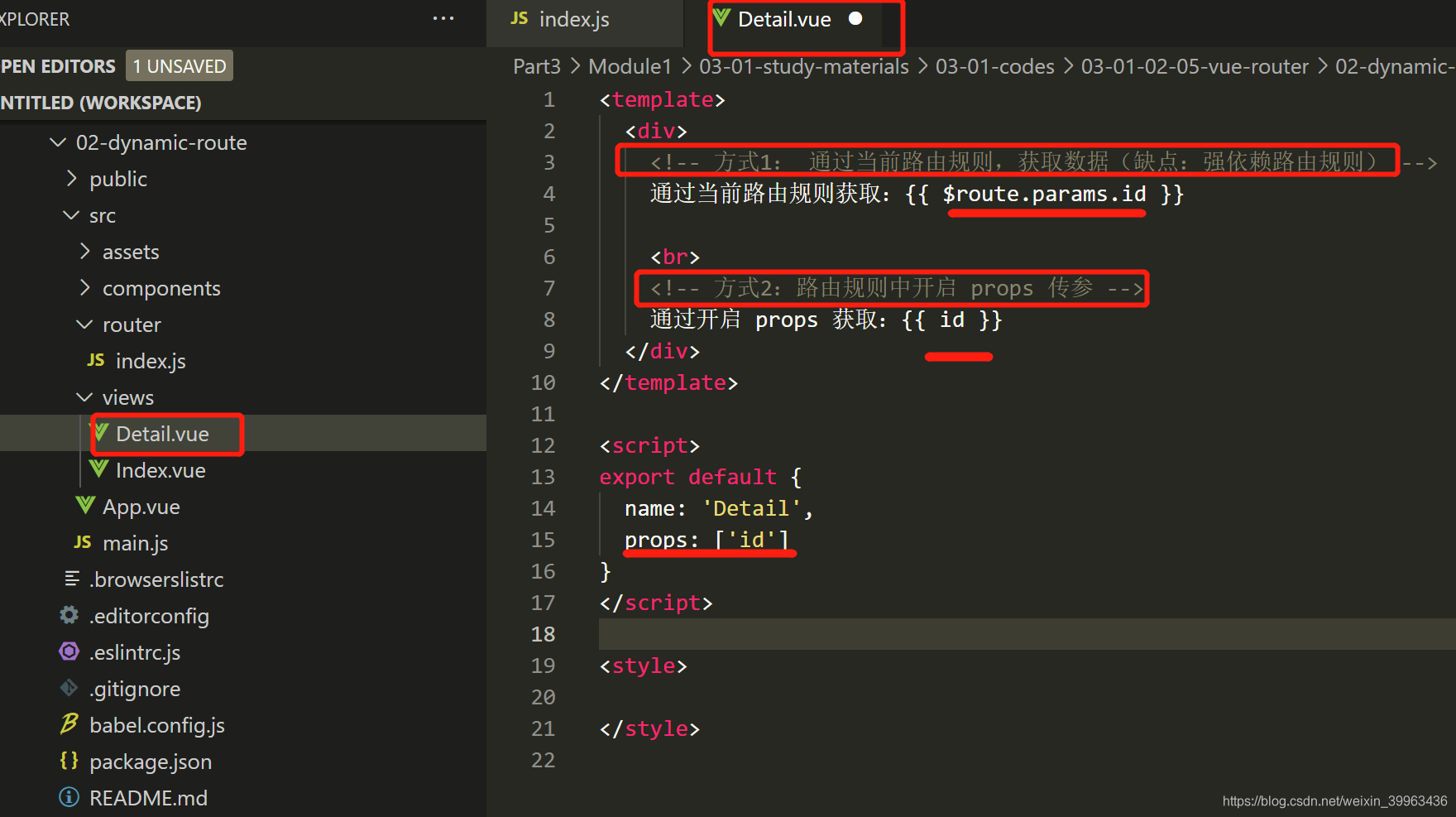Viewport: 1456px width, 817px height.
Task: Open Explorer more actions ellipsis menu
Action: tap(443, 18)
